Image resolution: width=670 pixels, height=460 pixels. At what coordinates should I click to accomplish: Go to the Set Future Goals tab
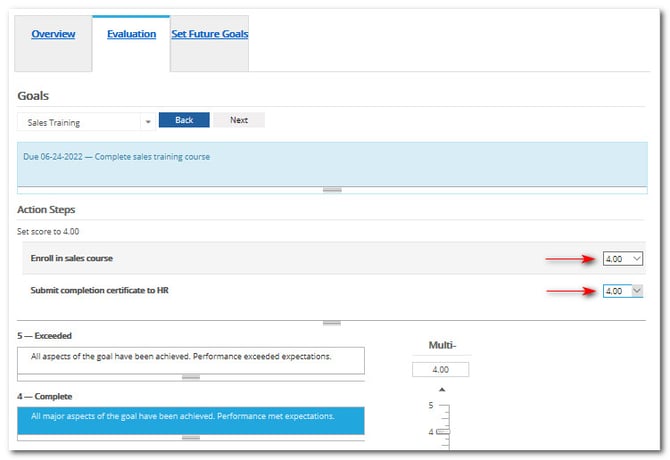(209, 34)
